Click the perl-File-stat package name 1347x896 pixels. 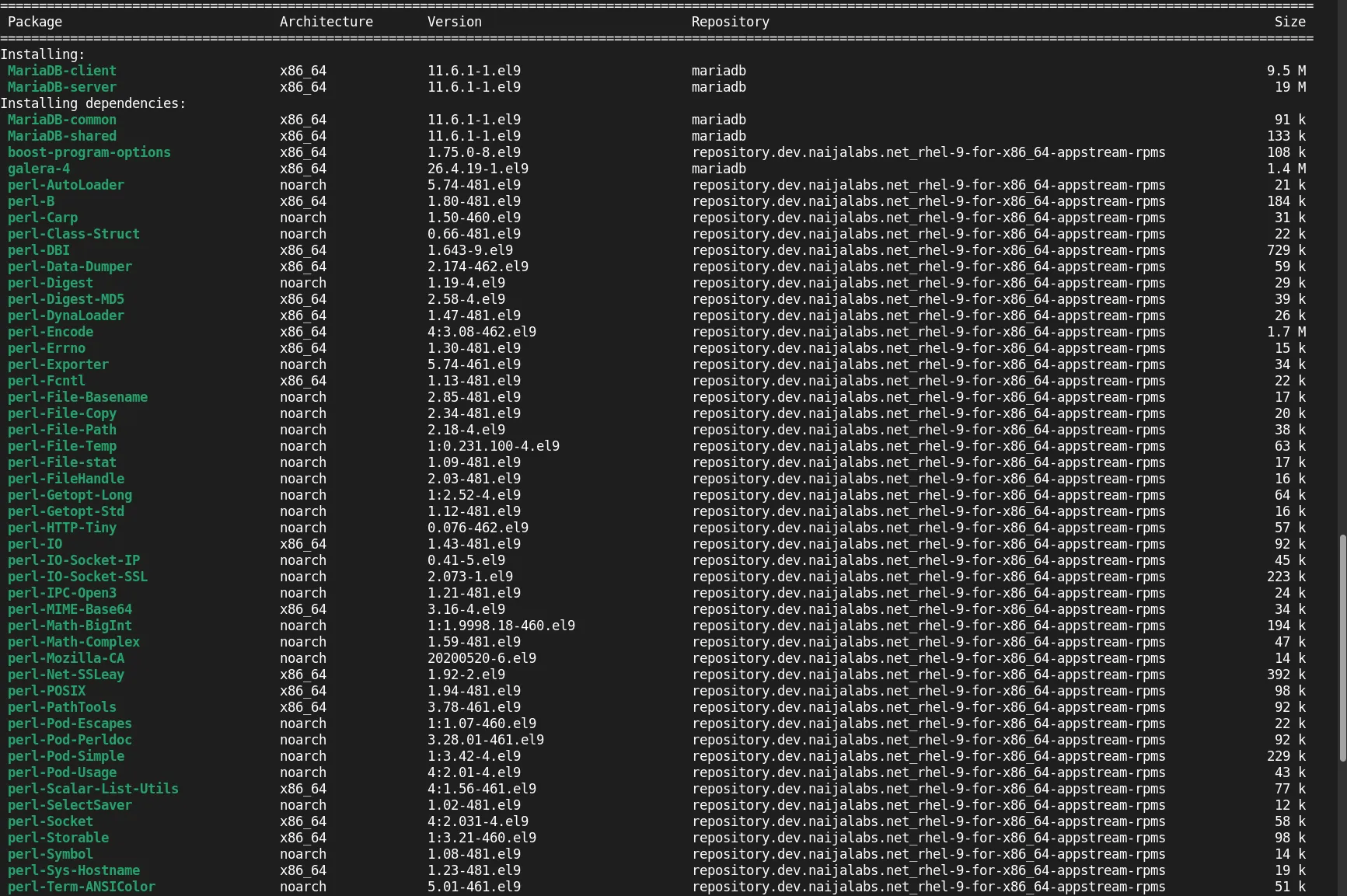coord(62,462)
